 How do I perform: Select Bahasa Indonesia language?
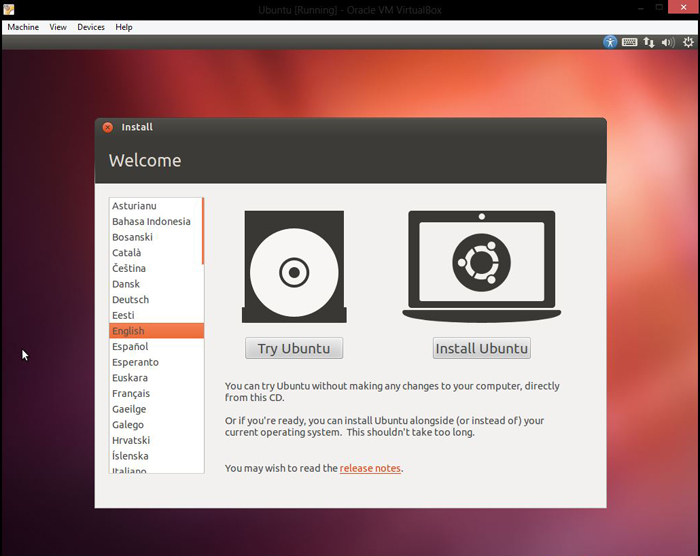(155, 222)
